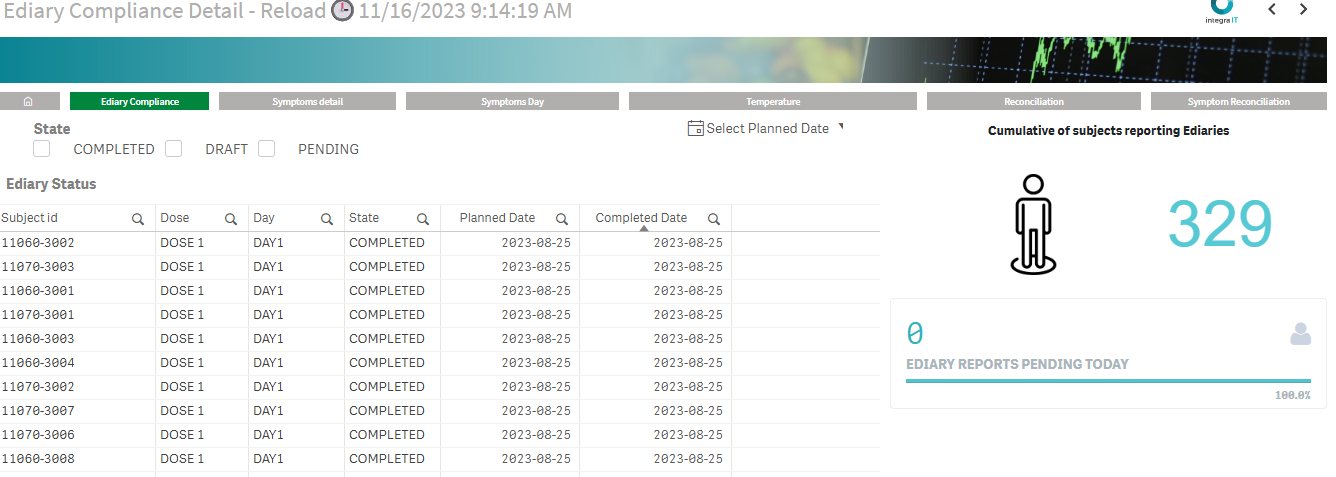The image size is (1336, 477).
Task: Search the Subject id column
Action: tap(138, 219)
